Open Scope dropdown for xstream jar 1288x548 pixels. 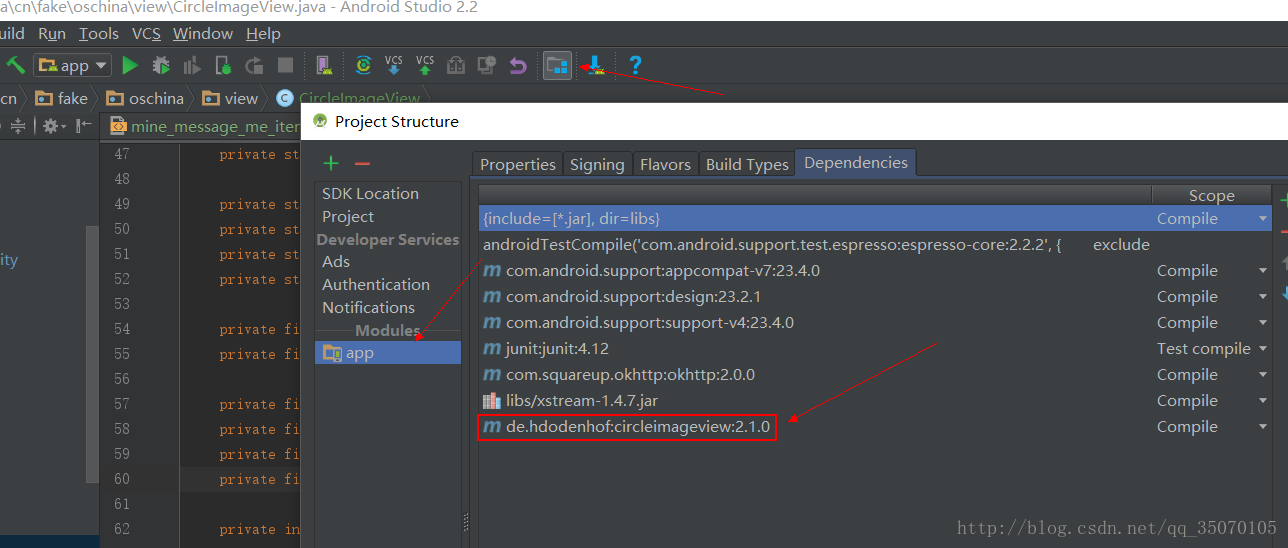coord(1262,401)
